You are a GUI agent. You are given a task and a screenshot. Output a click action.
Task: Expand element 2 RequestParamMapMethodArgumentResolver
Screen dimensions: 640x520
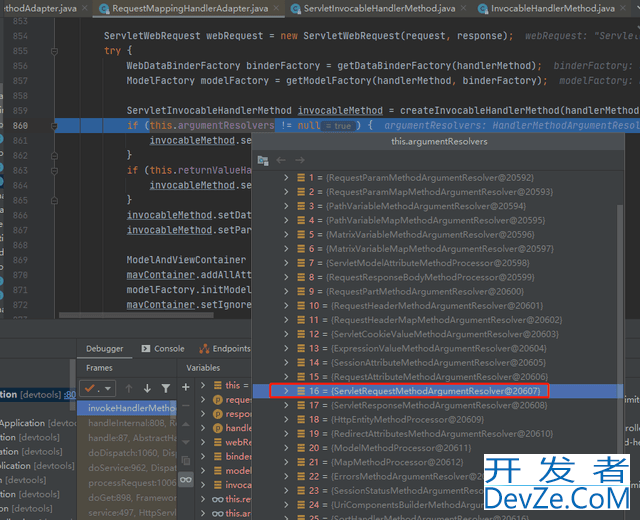click(286, 192)
